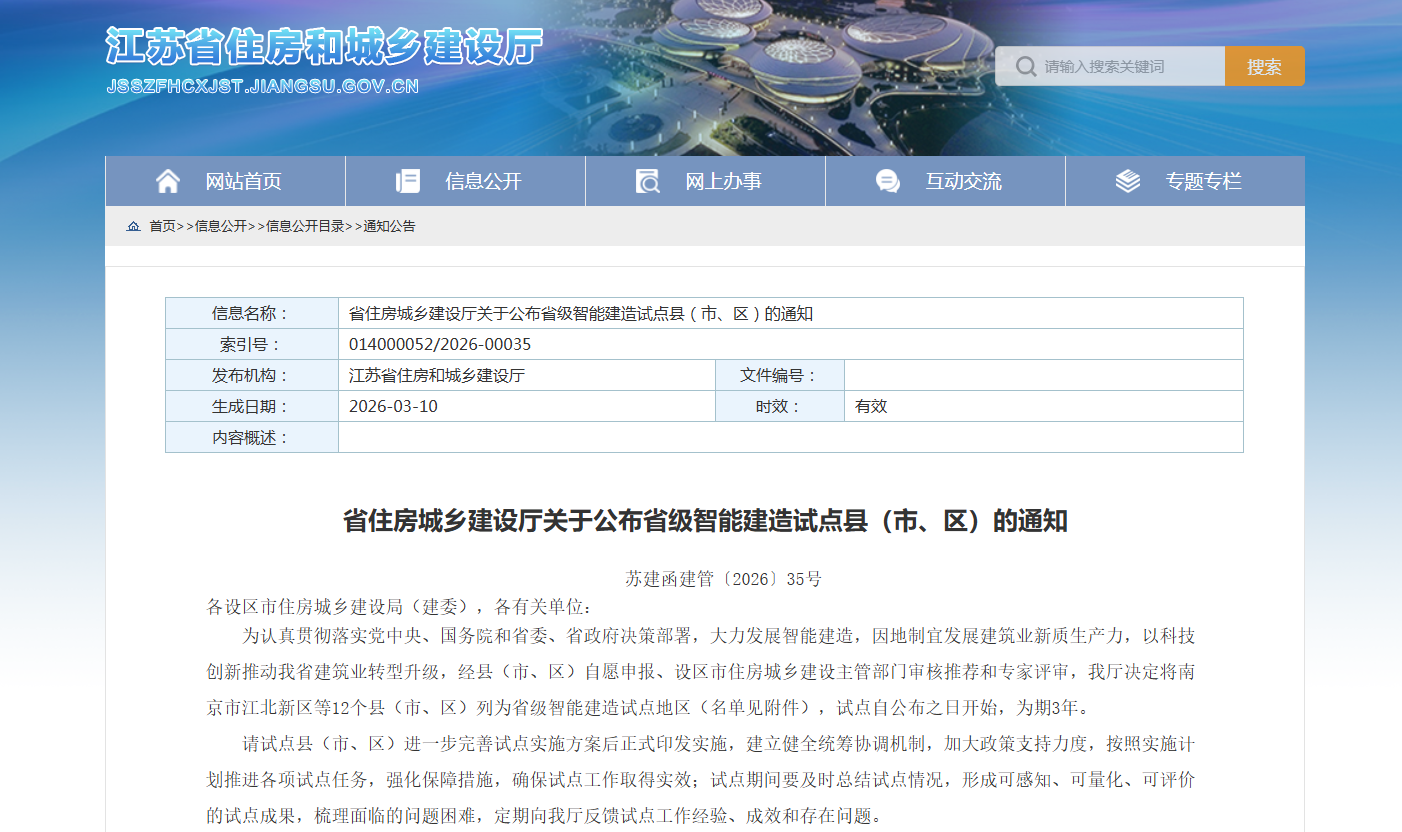Click the home icon on 网站首页 menu
This screenshot has height=832, width=1402.
[x=168, y=180]
